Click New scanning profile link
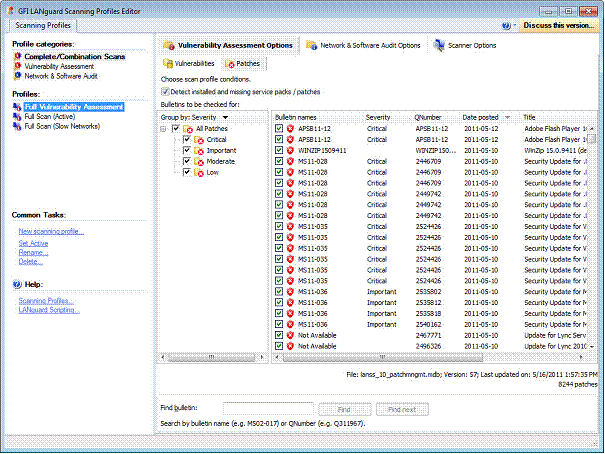 pos(51,231)
